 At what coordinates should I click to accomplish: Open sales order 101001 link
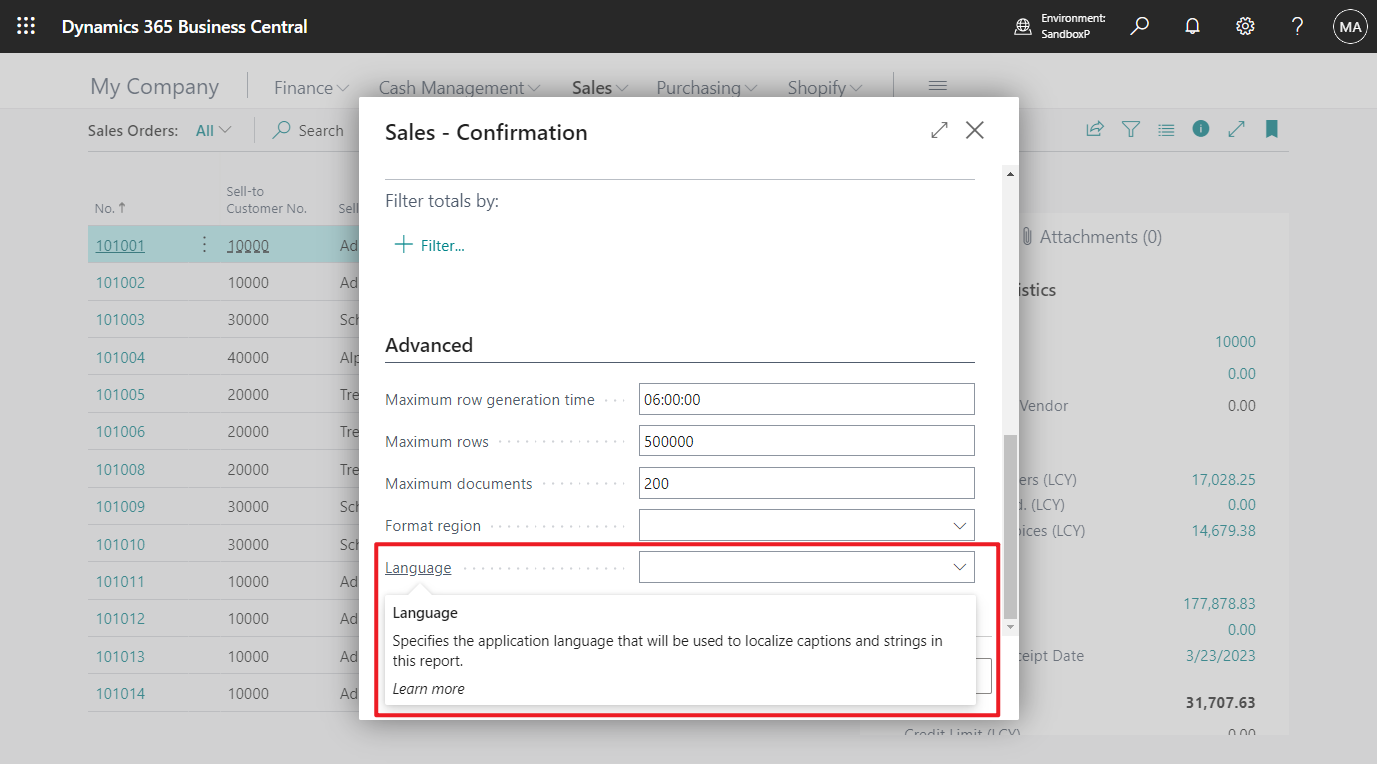119,244
